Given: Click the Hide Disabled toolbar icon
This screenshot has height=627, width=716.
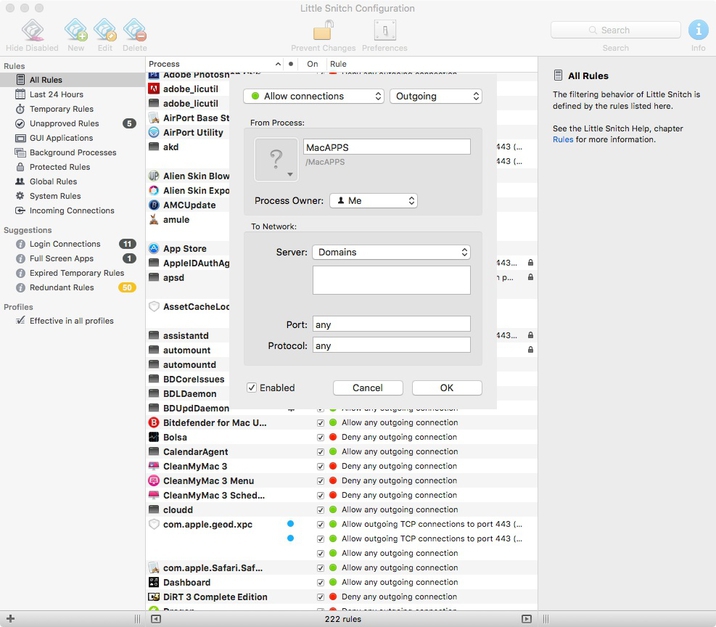Looking at the screenshot, I should pos(31,32).
